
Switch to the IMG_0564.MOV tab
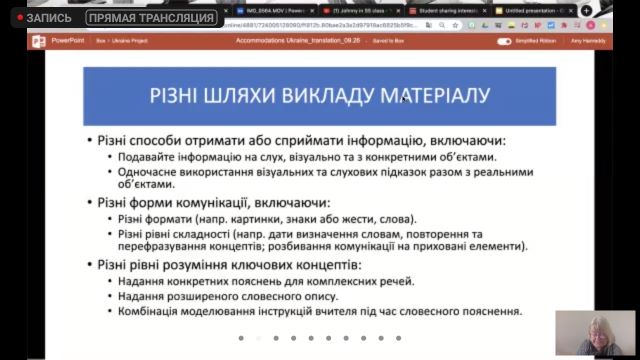point(276,11)
